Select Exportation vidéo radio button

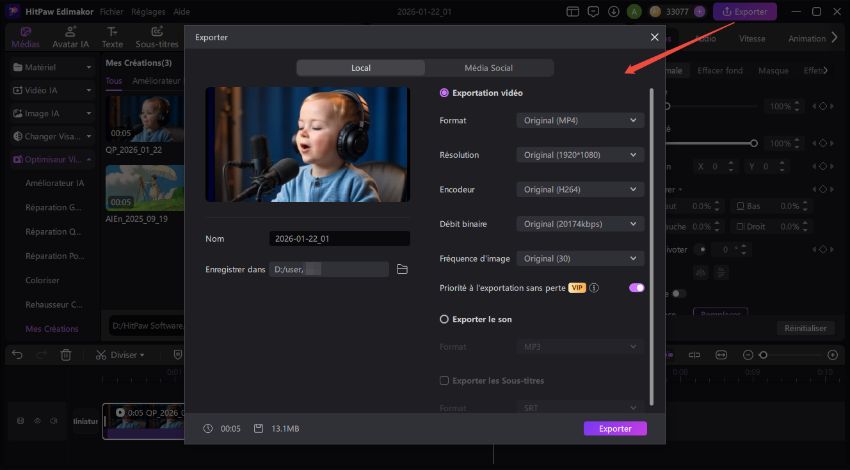(x=444, y=93)
